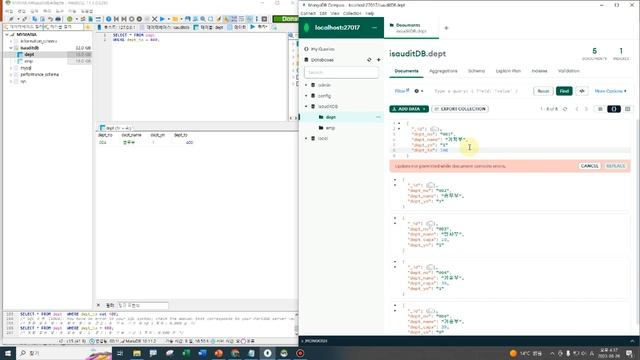Image resolution: width=640 pixels, height=360 pixels.
Task: Go to the next results page
Action: click(x=587, y=109)
